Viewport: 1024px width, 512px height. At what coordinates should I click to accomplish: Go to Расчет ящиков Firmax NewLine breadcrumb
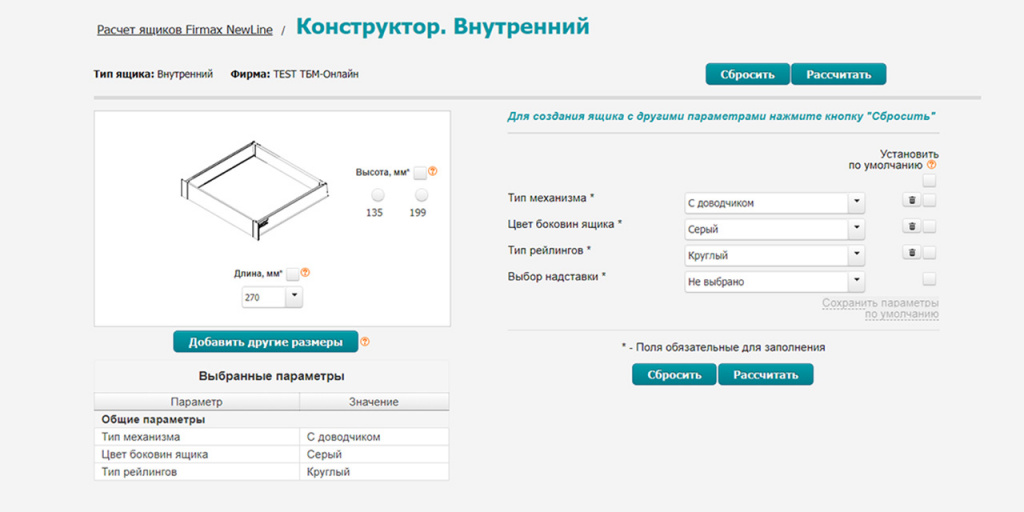[184, 30]
